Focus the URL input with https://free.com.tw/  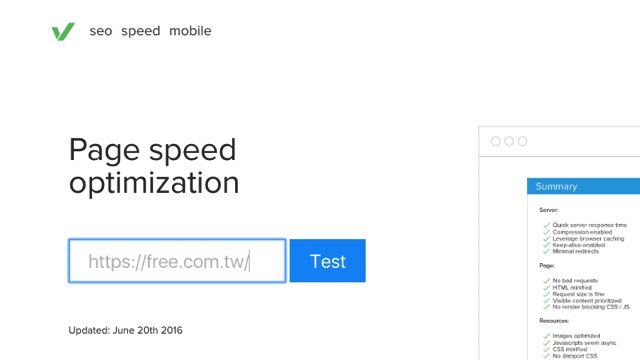[177, 261]
